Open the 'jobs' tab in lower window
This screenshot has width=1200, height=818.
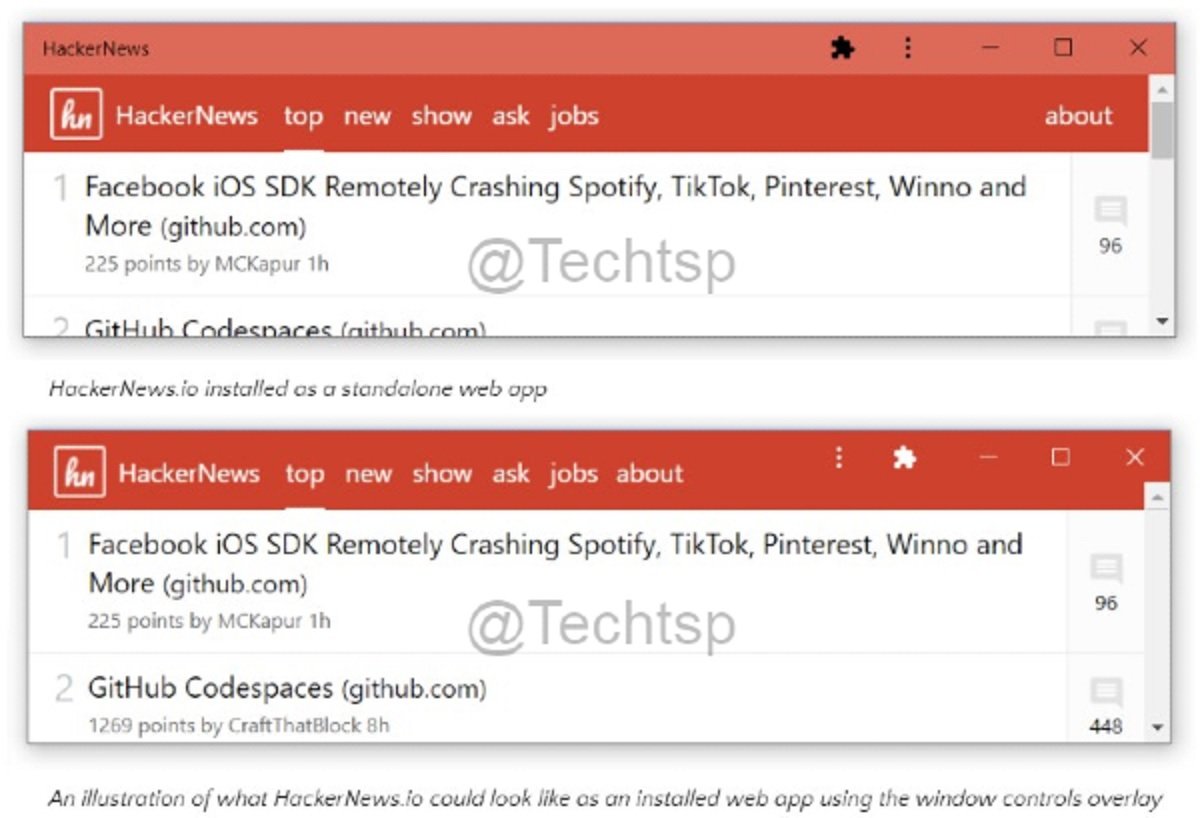(573, 474)
